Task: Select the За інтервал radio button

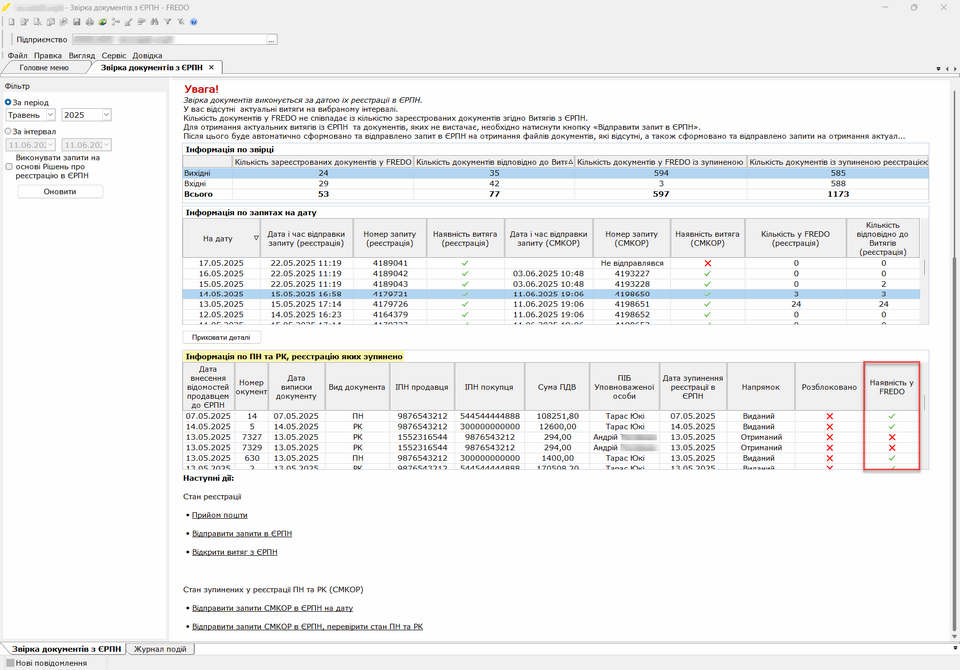Action: pos(8,131)
